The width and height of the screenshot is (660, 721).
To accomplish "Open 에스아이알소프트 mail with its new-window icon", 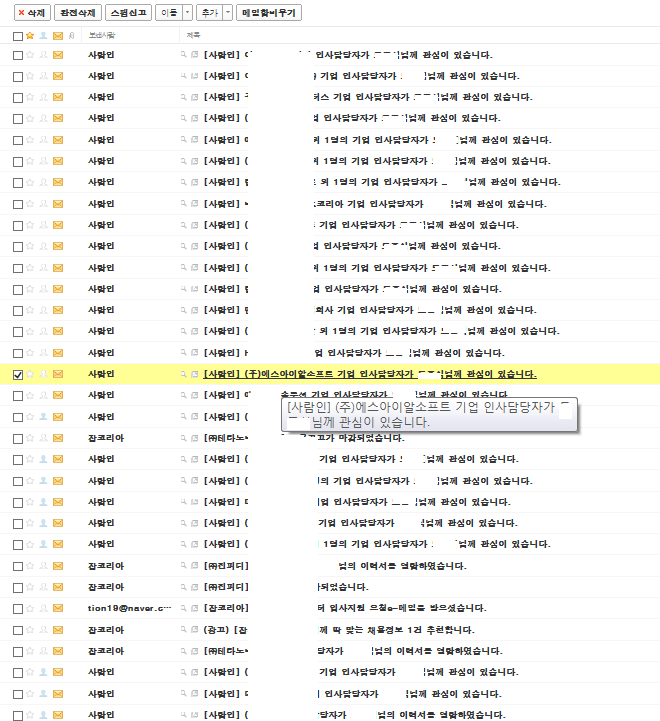I will [195, 374].
